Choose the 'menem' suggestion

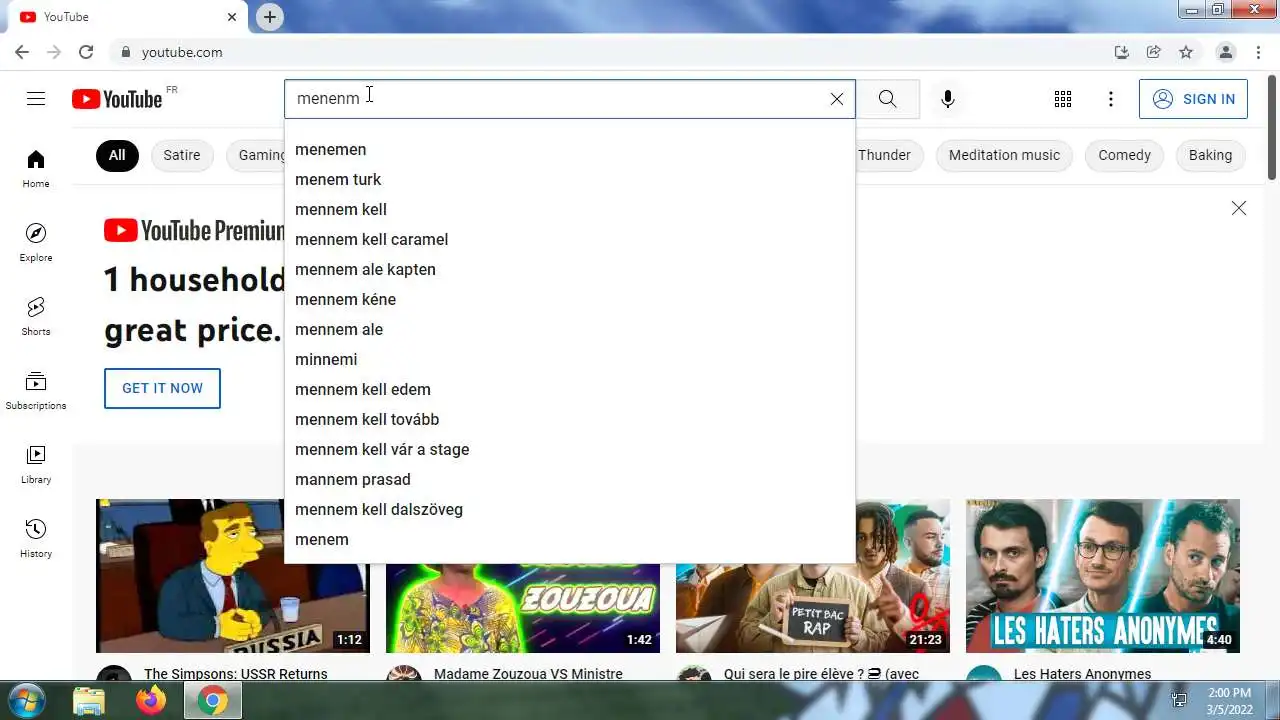point(570,539)
